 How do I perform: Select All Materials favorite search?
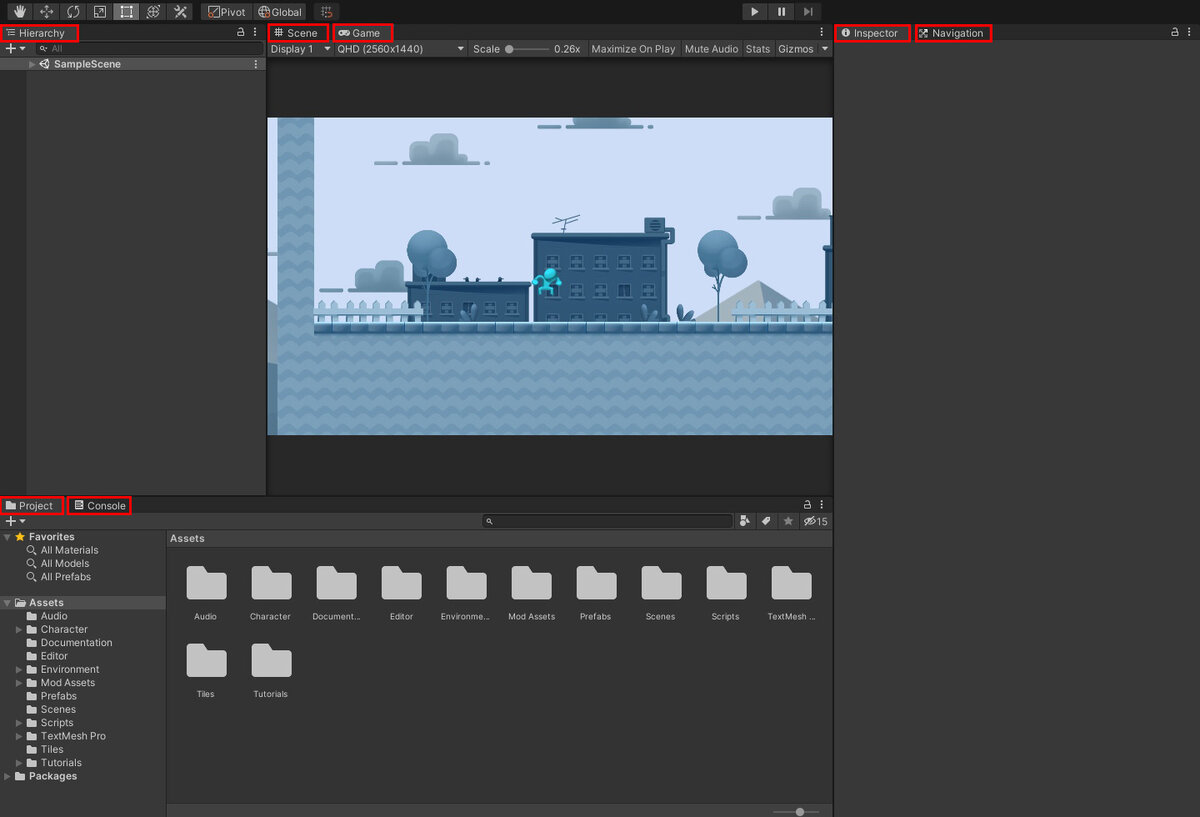(69, 550)
